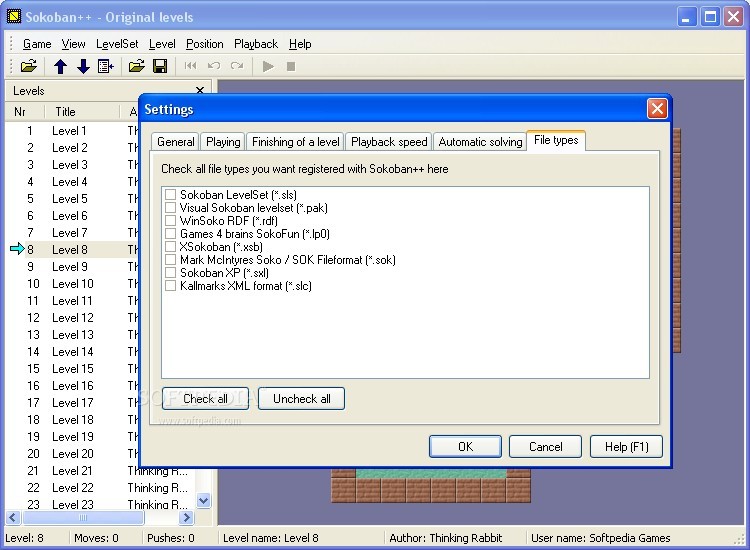Click the Check all button
Screen dimensions: 750x550
[205, 398]
